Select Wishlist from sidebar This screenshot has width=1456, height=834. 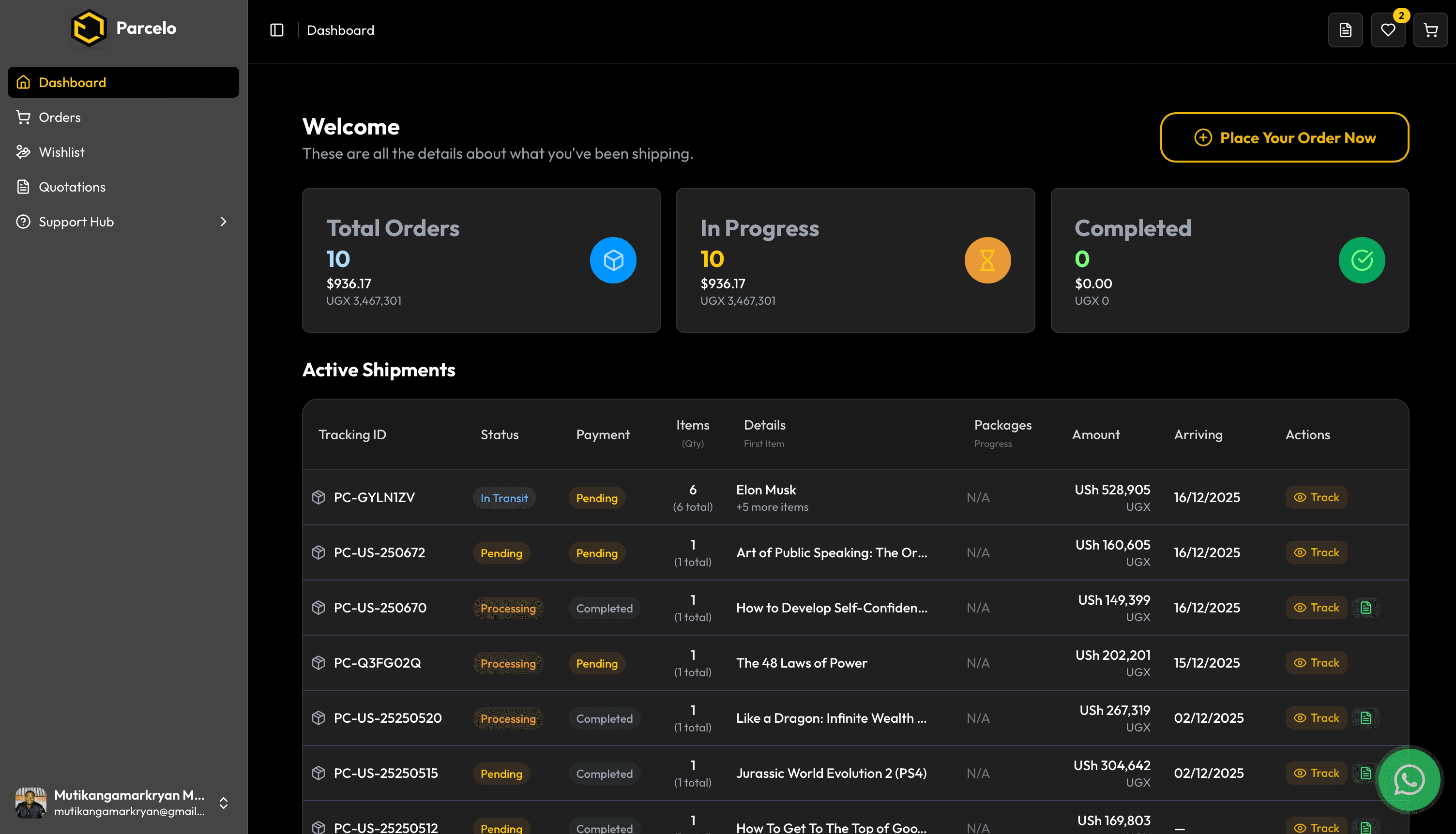[x=61, y=152]
